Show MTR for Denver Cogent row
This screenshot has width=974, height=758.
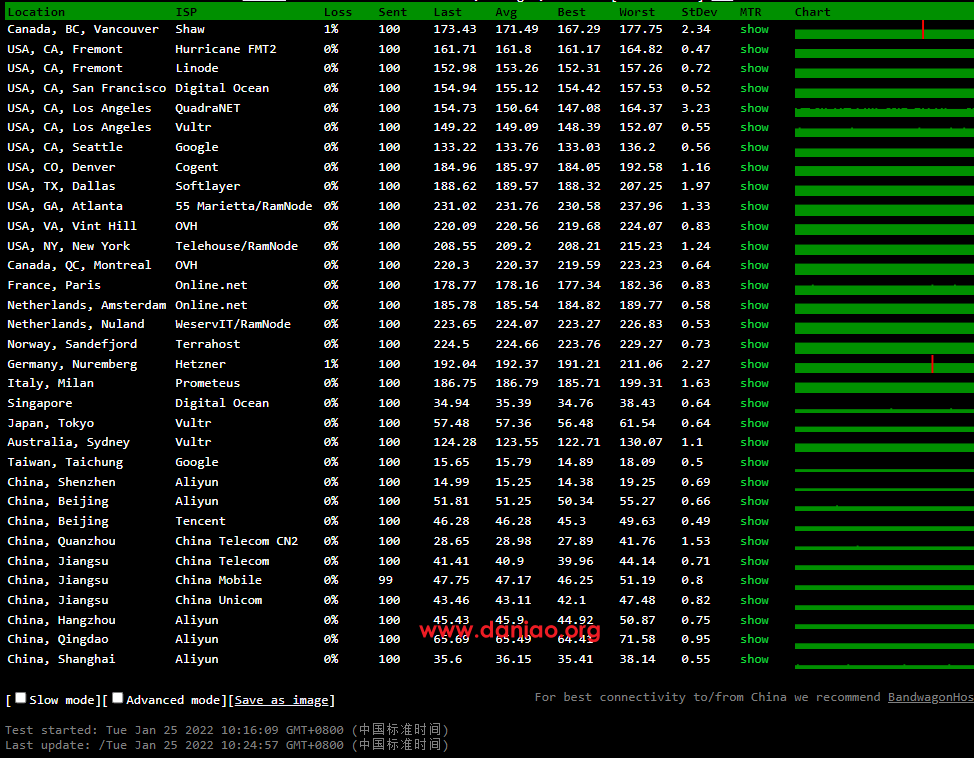point(754,167)
